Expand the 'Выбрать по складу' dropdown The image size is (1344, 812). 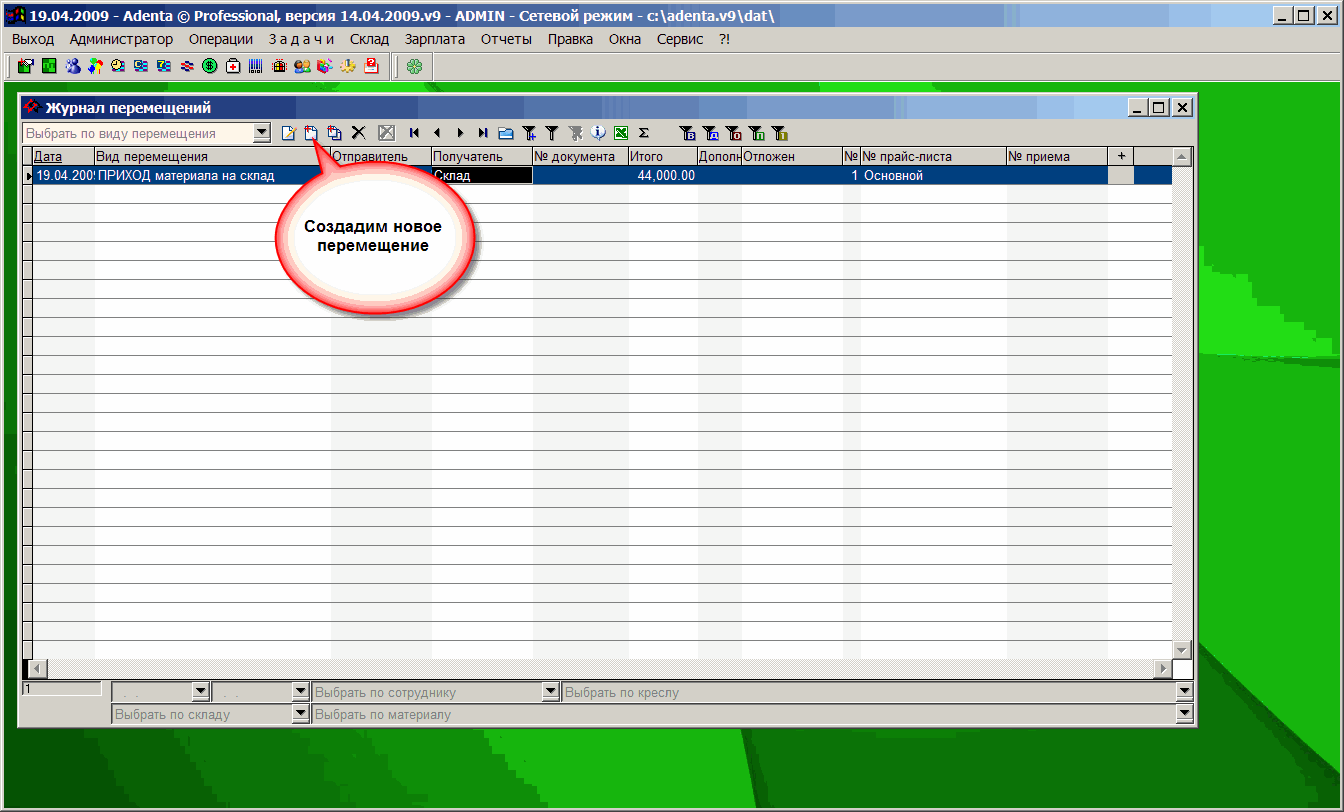(300, 714)
